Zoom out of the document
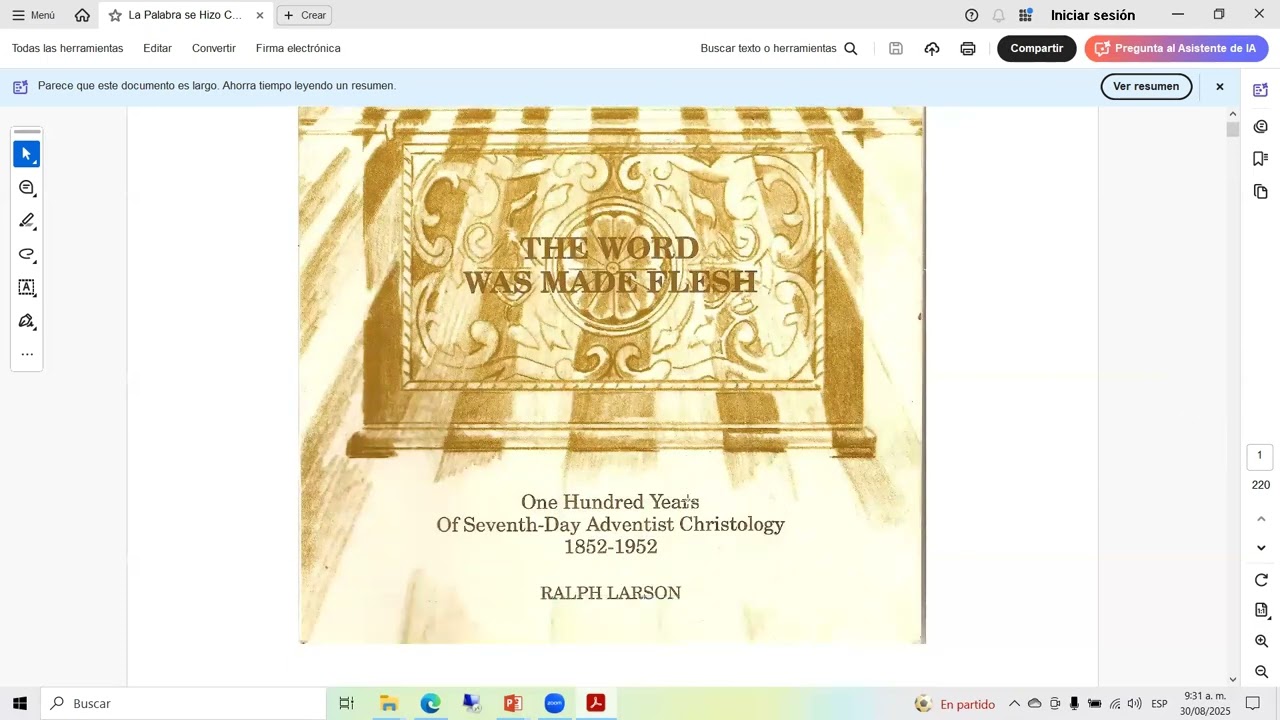 (1261, 672)
